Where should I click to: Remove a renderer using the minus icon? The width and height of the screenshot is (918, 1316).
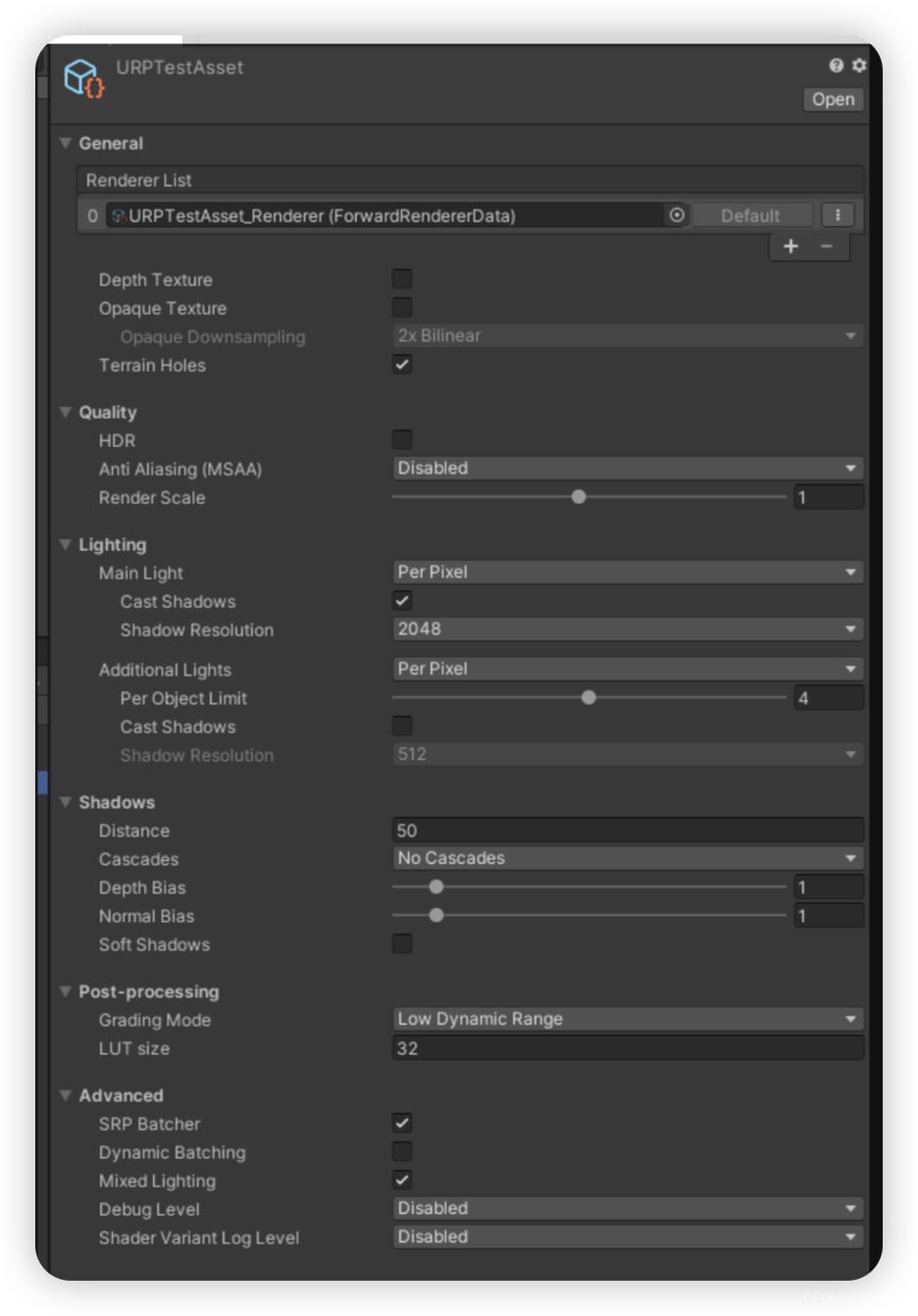pos(827,246)
